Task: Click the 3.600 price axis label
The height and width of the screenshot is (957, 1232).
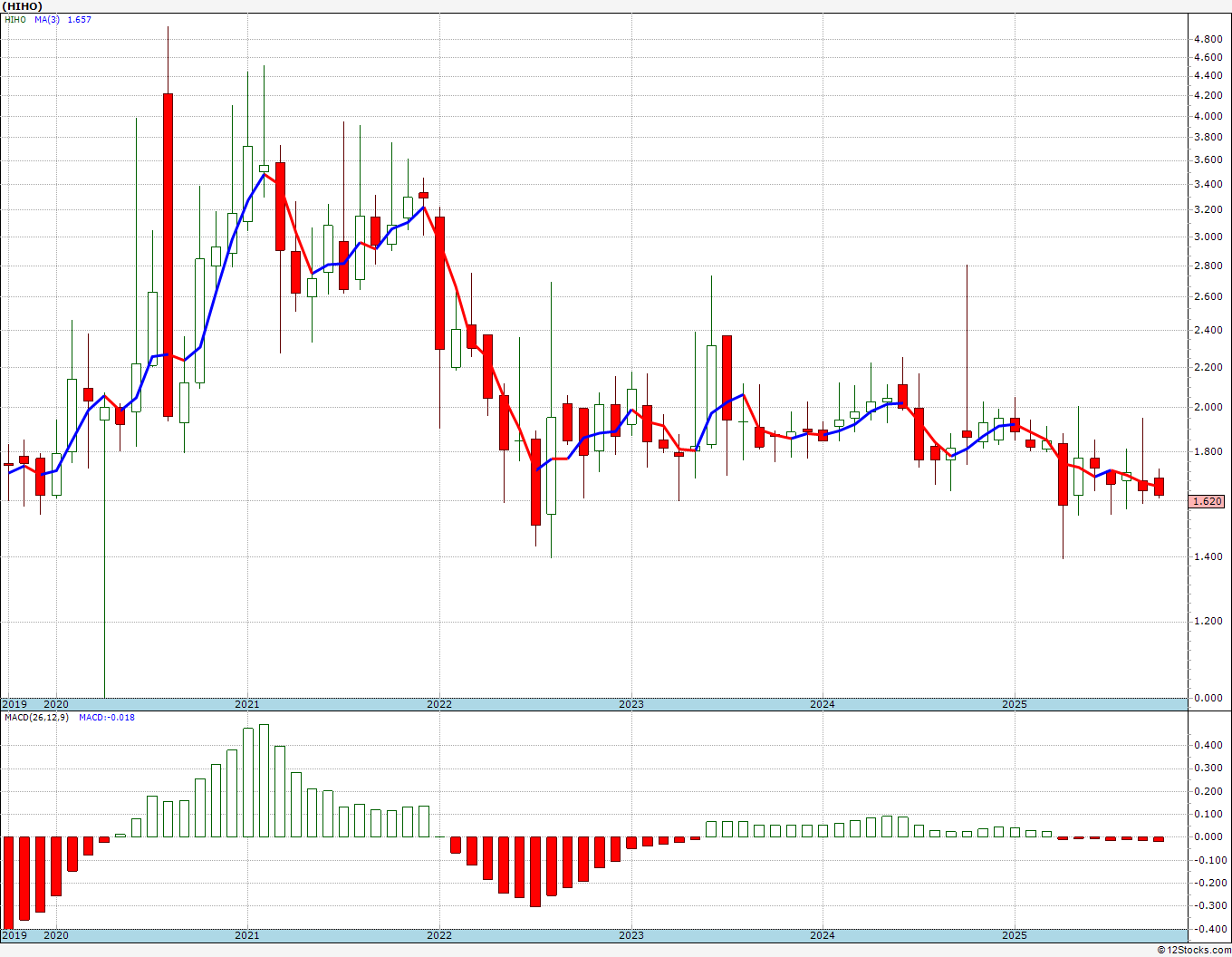Action: (1208, 160)
